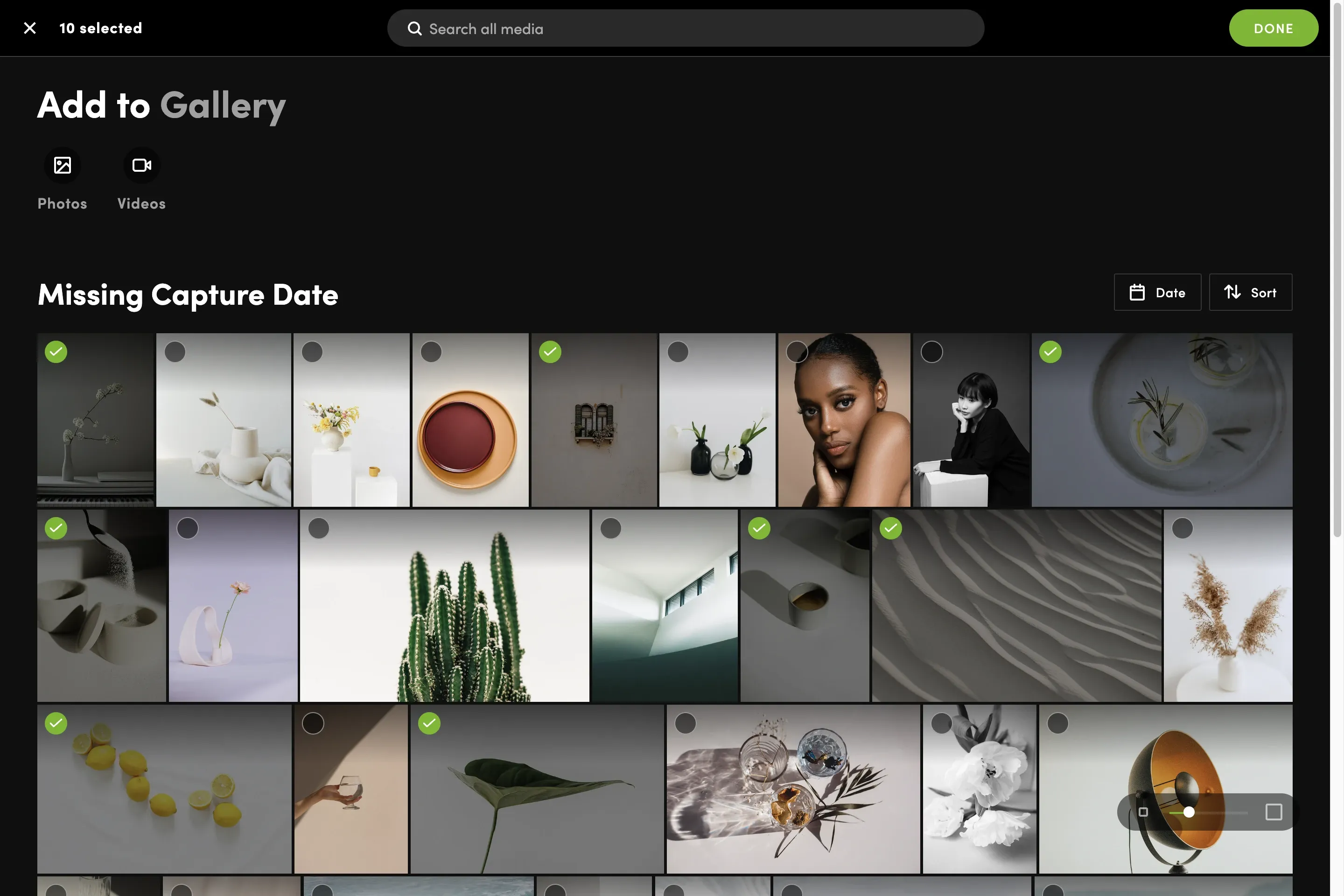
Task: Deselect the large green leaf photo
Action: coord(429,723)
